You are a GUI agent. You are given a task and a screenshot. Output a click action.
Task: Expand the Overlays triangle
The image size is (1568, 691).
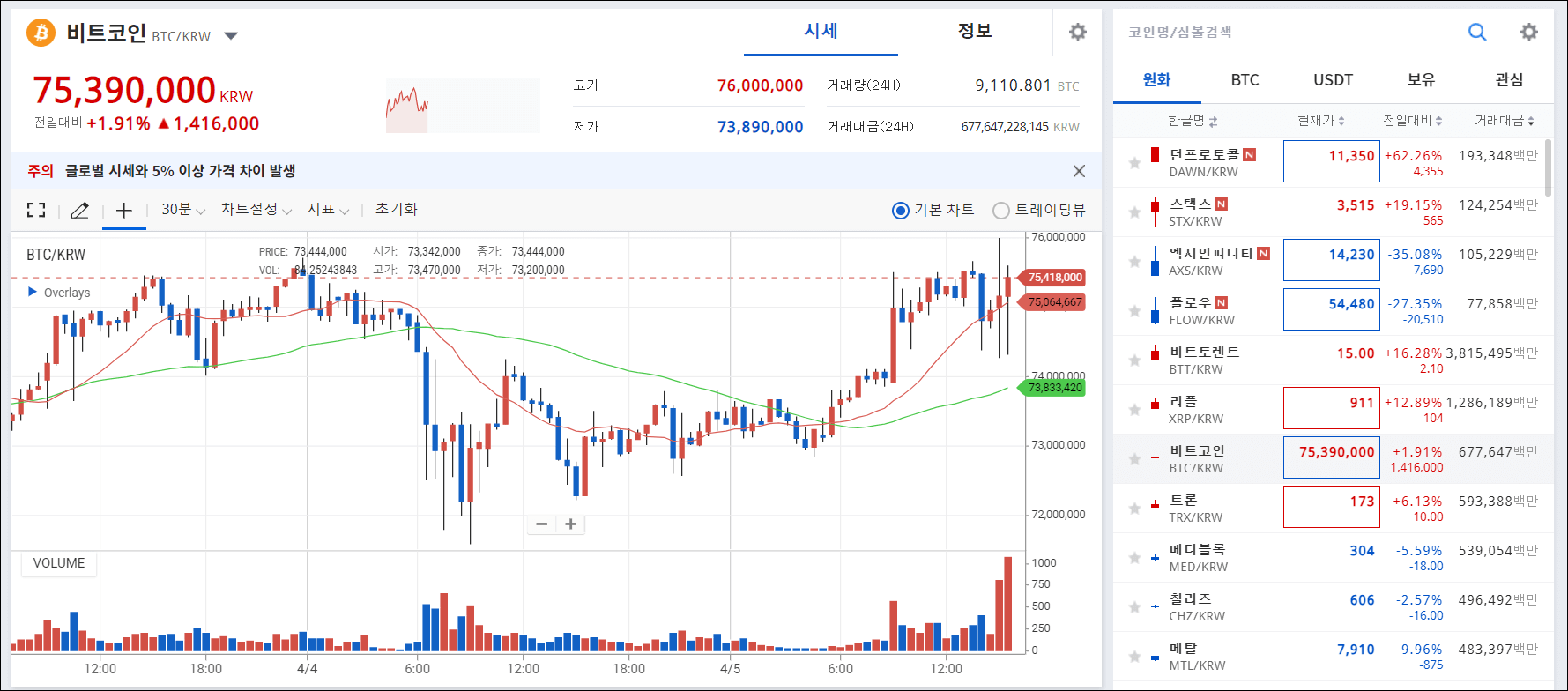[33, 292]
